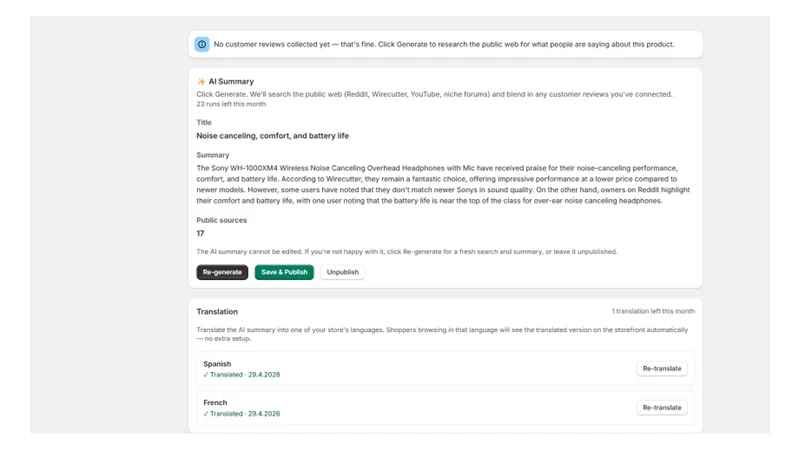Click the info icon in the banner

[x=202, y=44]
